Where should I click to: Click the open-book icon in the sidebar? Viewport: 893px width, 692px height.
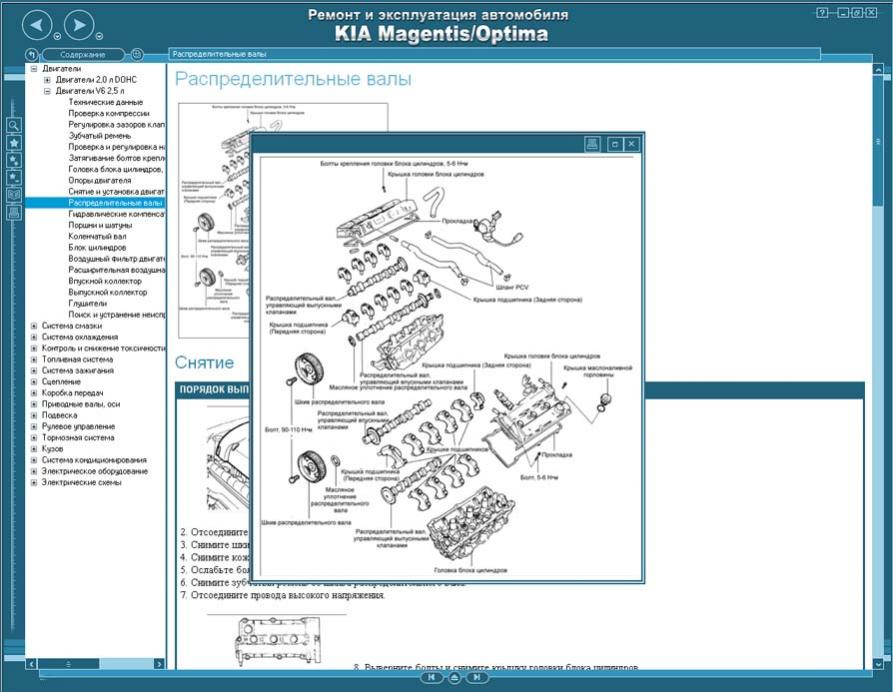coord(14,195)
